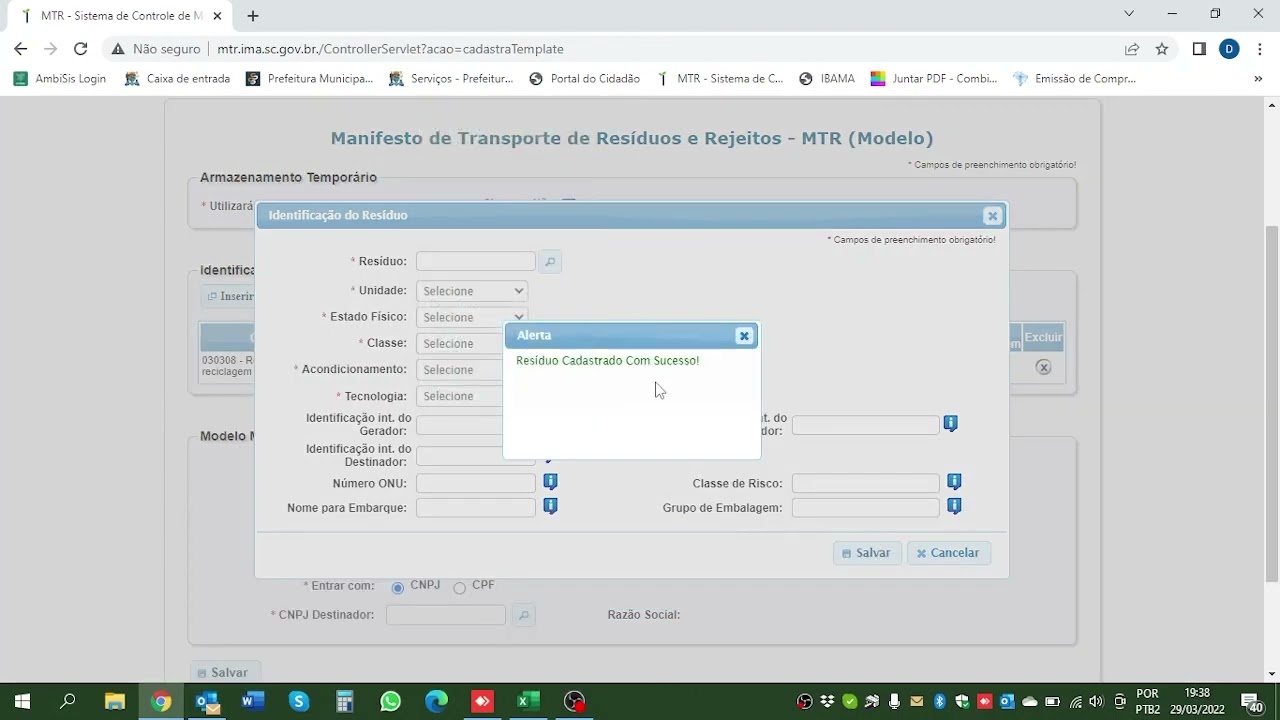The image size is (1280, 720).
Task: Click the address bar URL
Action: 390,49
